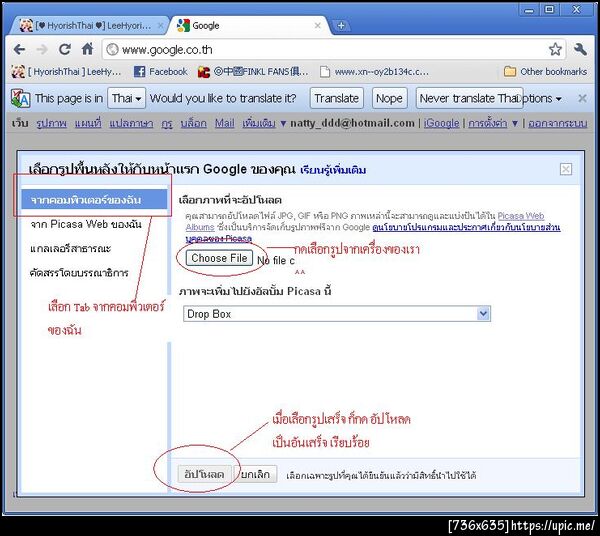Open the iGoogle link
Viewport: 600px width, 536px height.
[x=441, y=123]
